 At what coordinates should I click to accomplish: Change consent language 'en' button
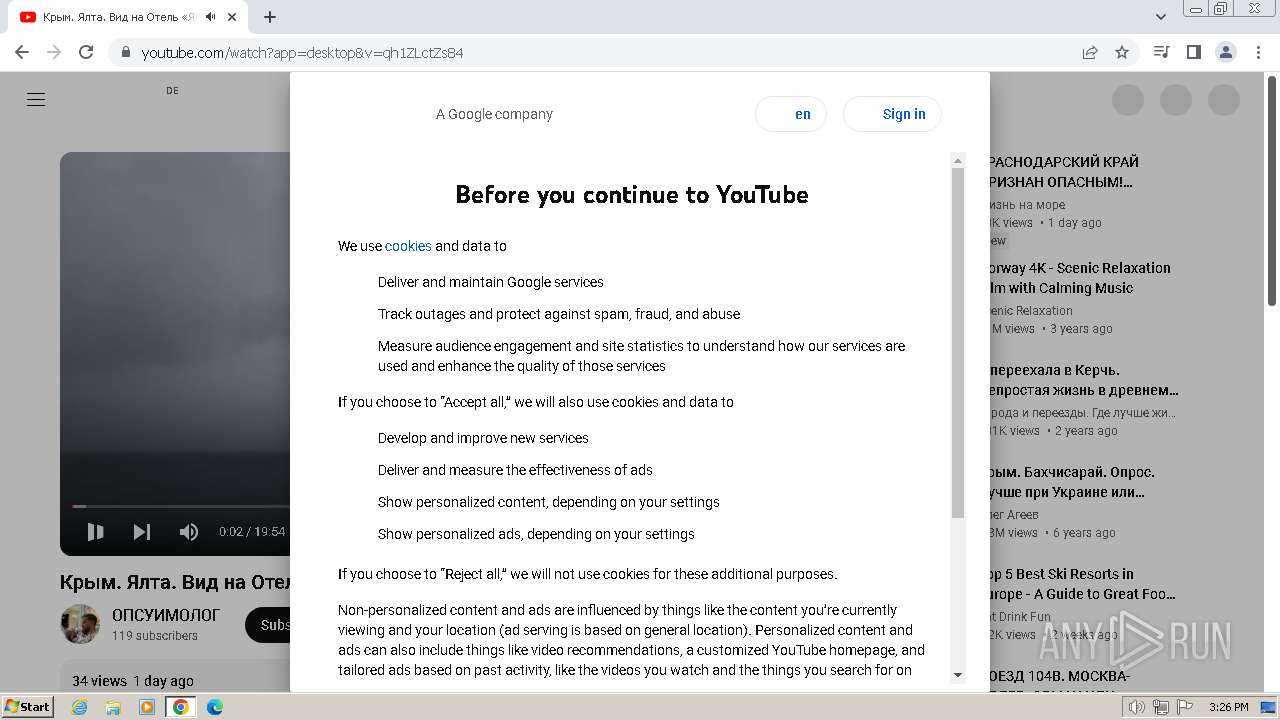(791, 114)
